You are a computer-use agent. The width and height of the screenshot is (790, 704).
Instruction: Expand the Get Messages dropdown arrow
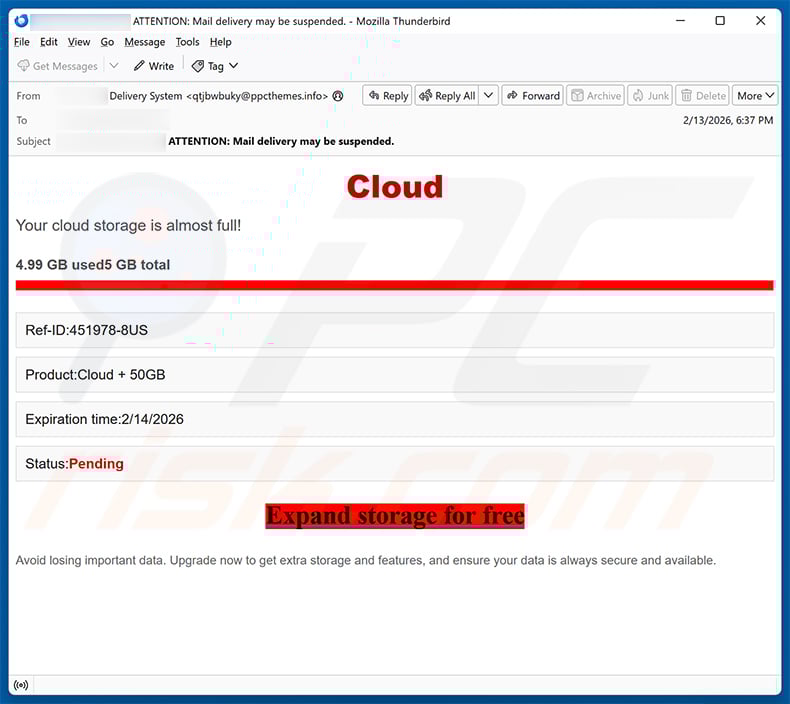pyautogui.click(x=114, y=66)
